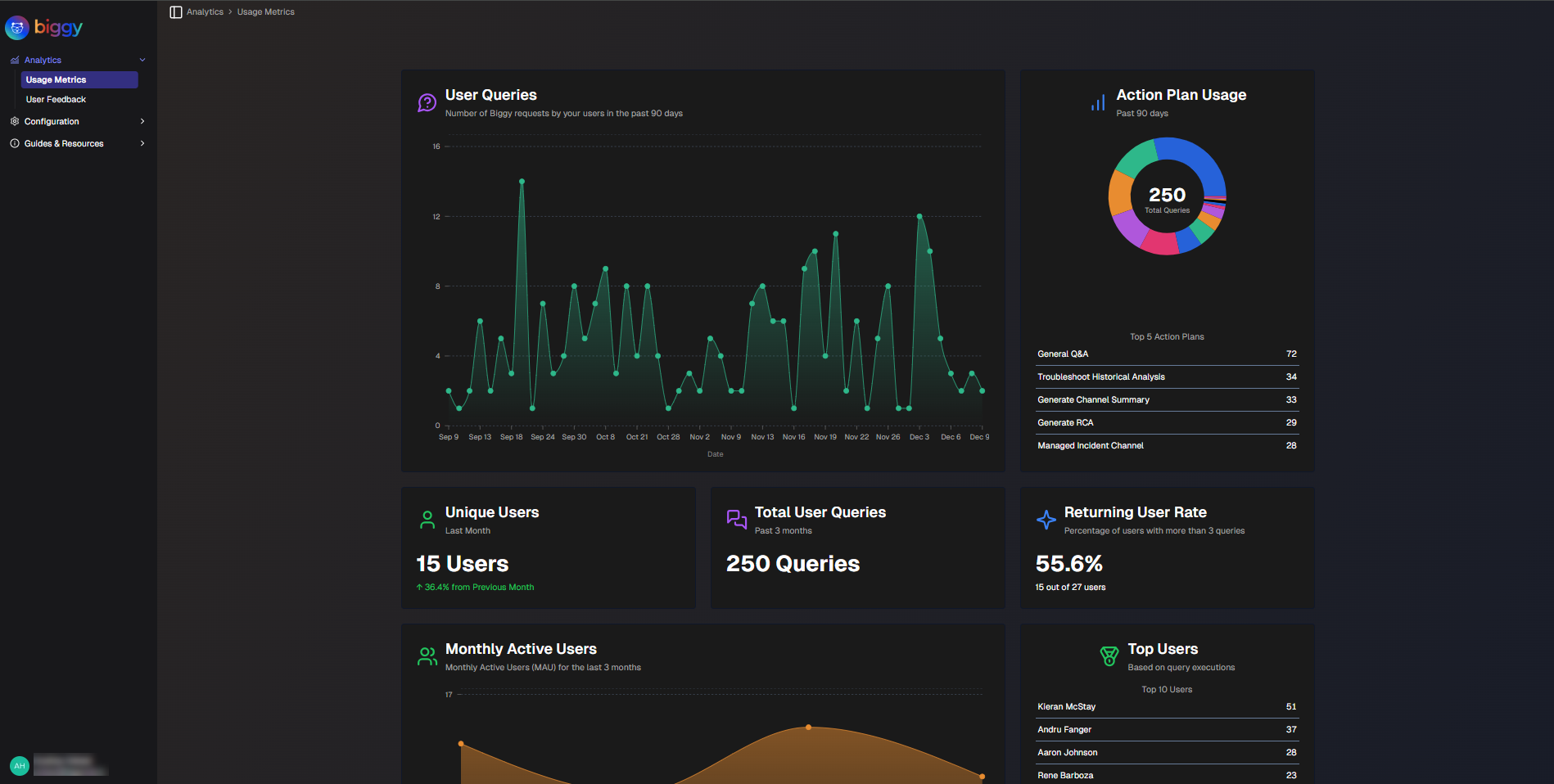Click the Returning User Rate sparkle icon
The width and height of the screenshot is (1554, 784).
[1046, 519]
